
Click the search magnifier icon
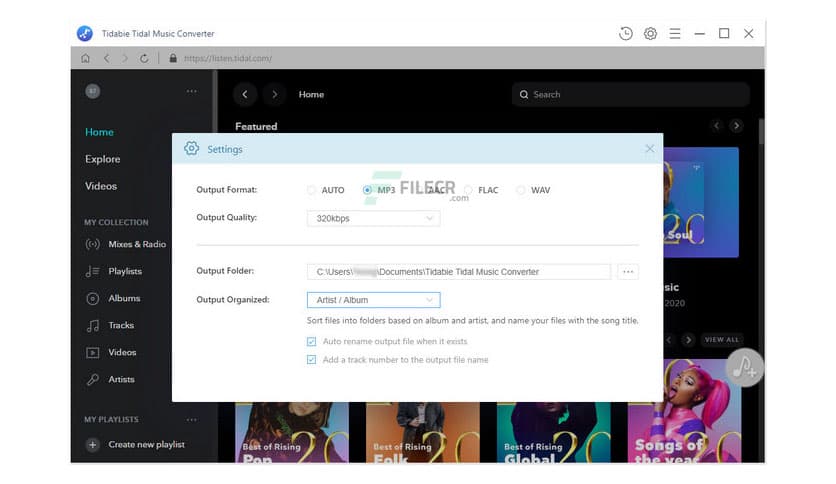(x=524, y=94)
